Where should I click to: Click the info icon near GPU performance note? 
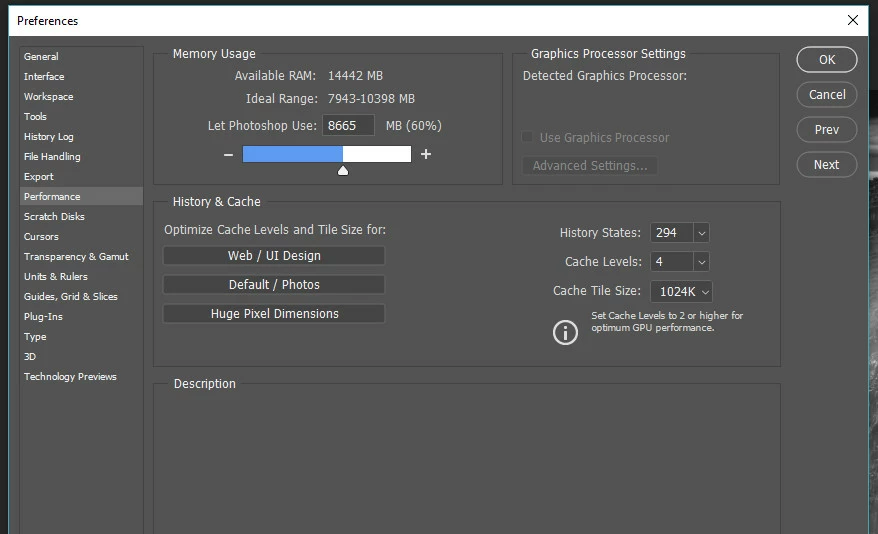565,332
